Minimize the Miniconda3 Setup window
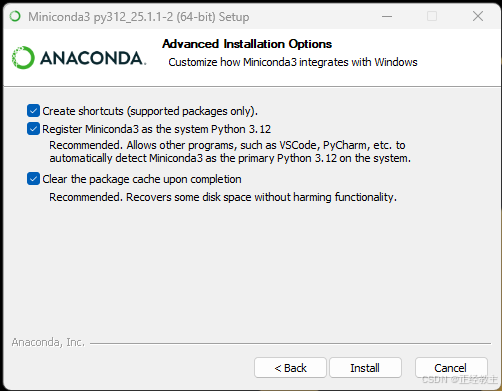 pyautogui.click(x=387, y=16)
